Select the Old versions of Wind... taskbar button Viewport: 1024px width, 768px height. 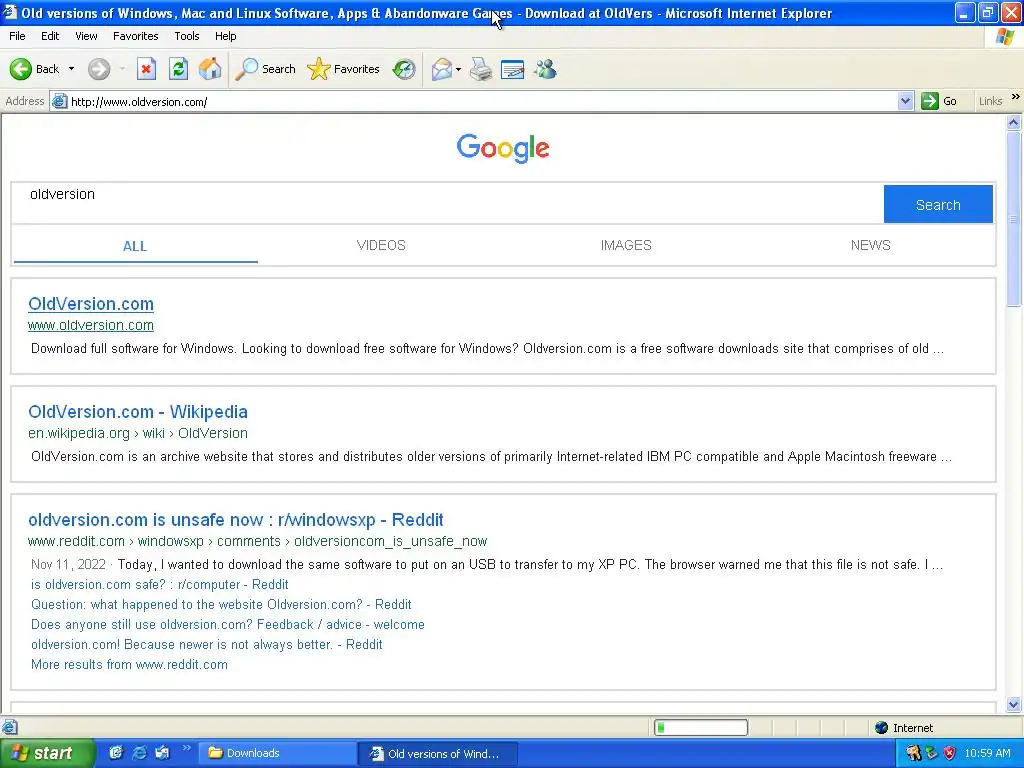438,754
